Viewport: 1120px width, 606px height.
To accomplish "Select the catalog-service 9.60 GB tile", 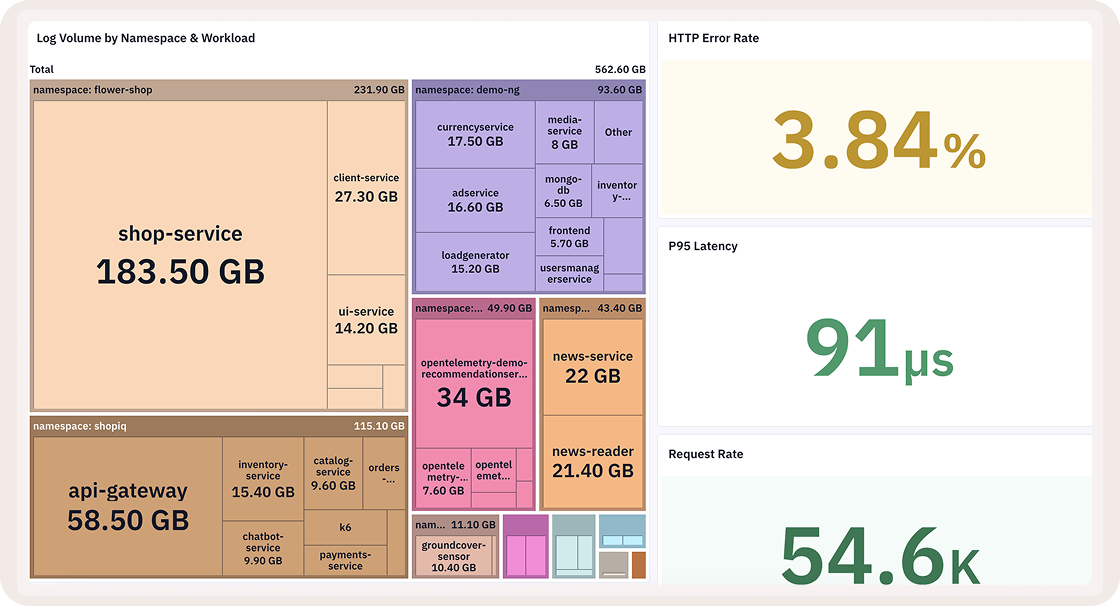I will click(334, 473).
